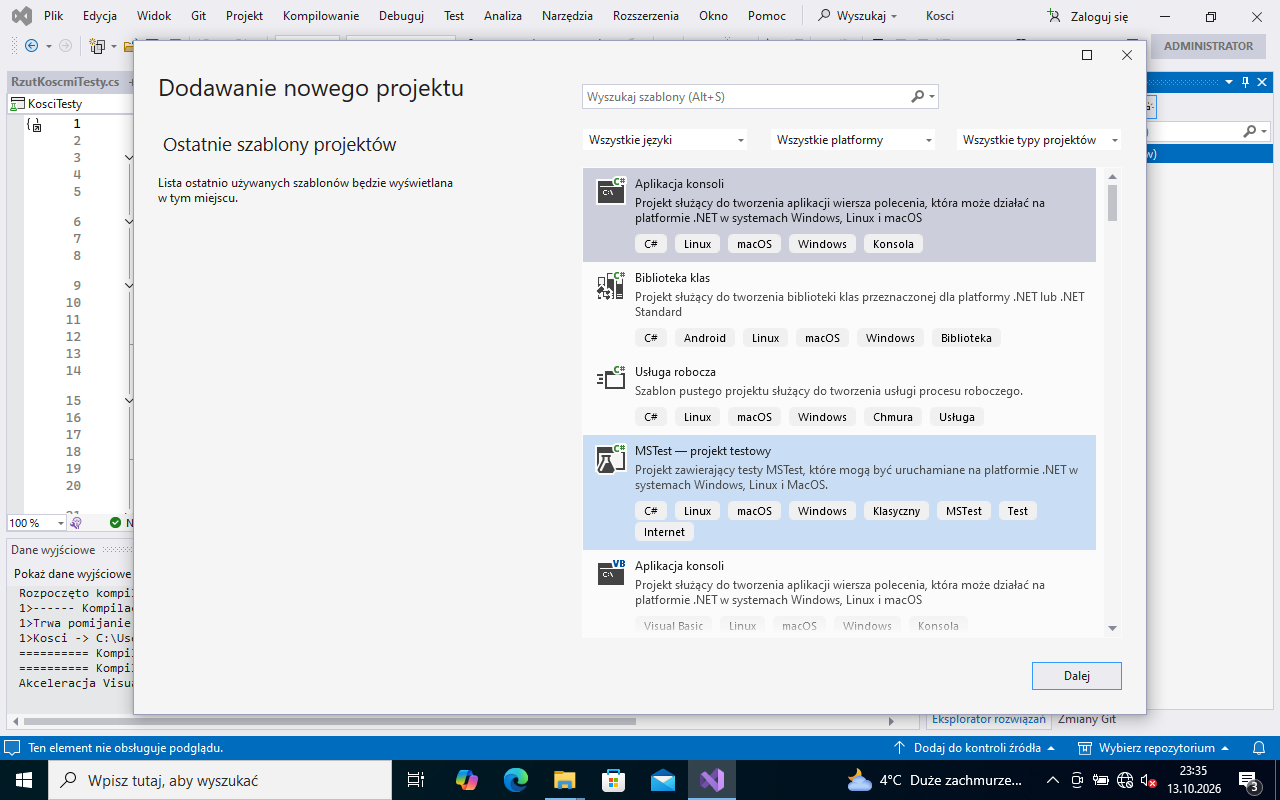Open Microsoft Store from the taskbar
The width and height of the screenshot is (1280, 800).
[614, 780]
